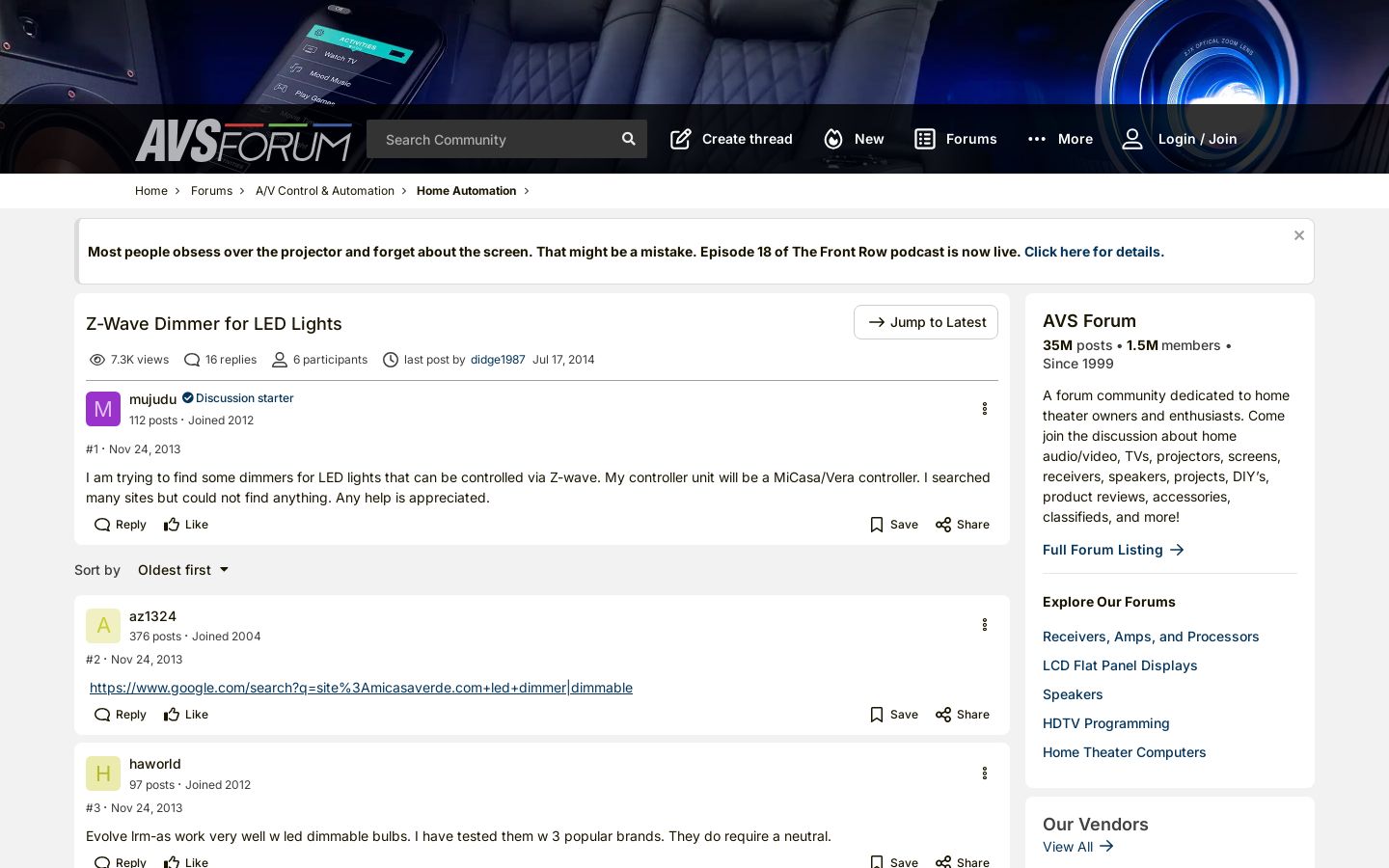Open haworld's username link
The width and height of the screenshot is (1389, 868).
(155, 764)
